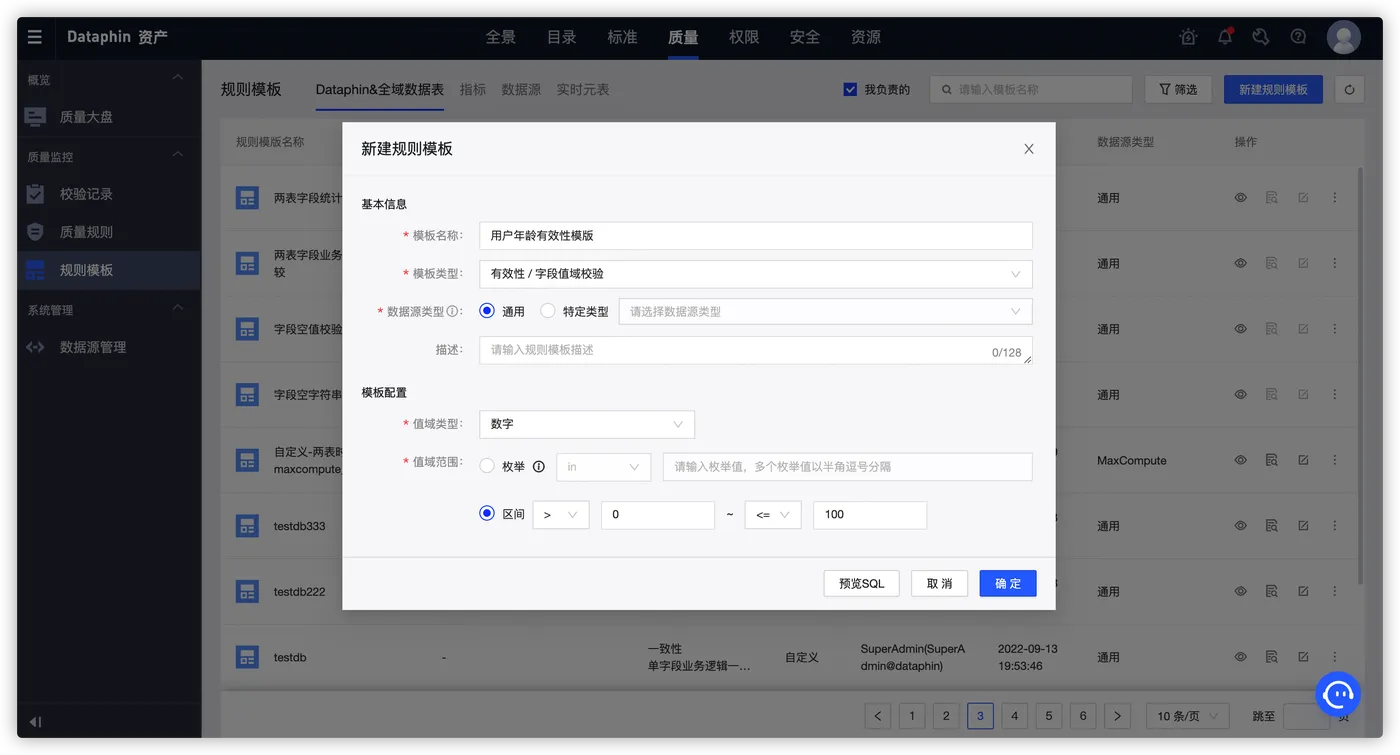Click the refresh icon beside 新建规则模板

click(1349, 90)
